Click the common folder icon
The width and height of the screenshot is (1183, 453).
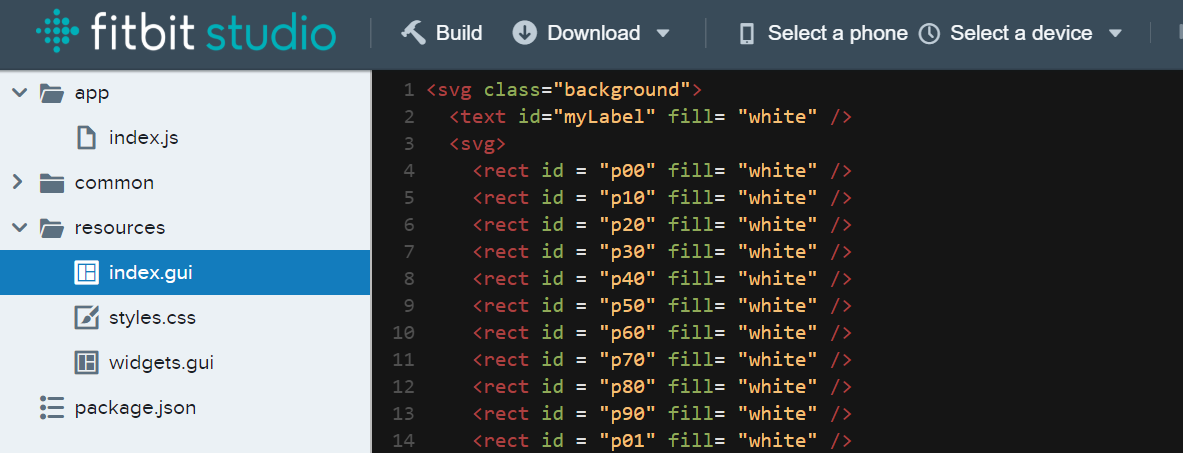coord(51,183)
